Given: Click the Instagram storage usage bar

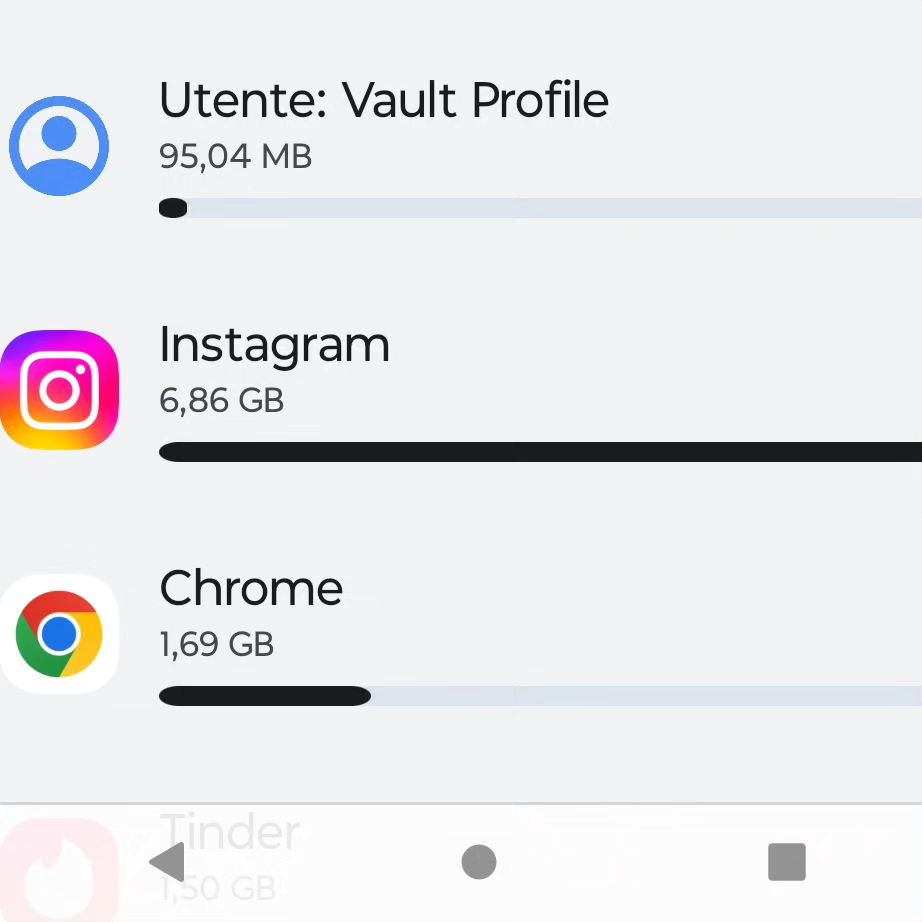Looking at the screenshot, I should click(540, 452).
